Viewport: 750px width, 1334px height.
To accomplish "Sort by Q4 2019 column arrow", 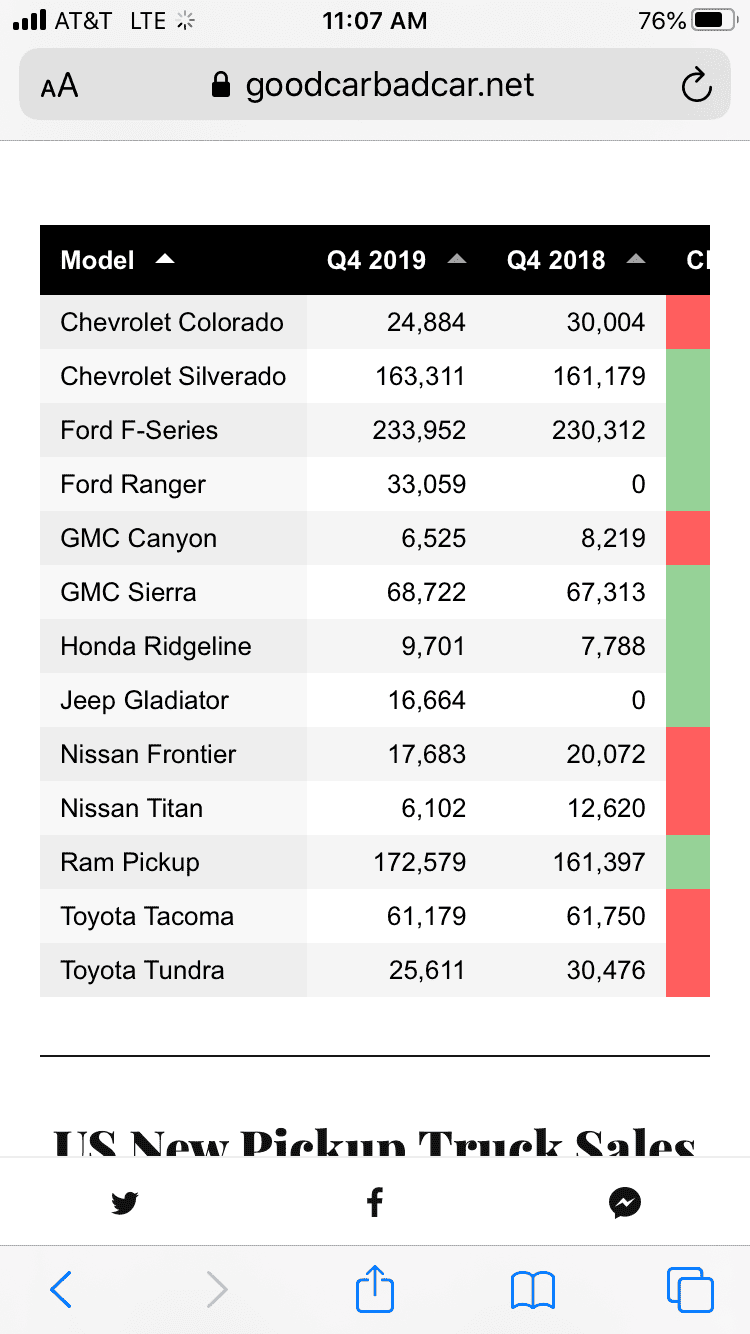I will click(457, 260).
